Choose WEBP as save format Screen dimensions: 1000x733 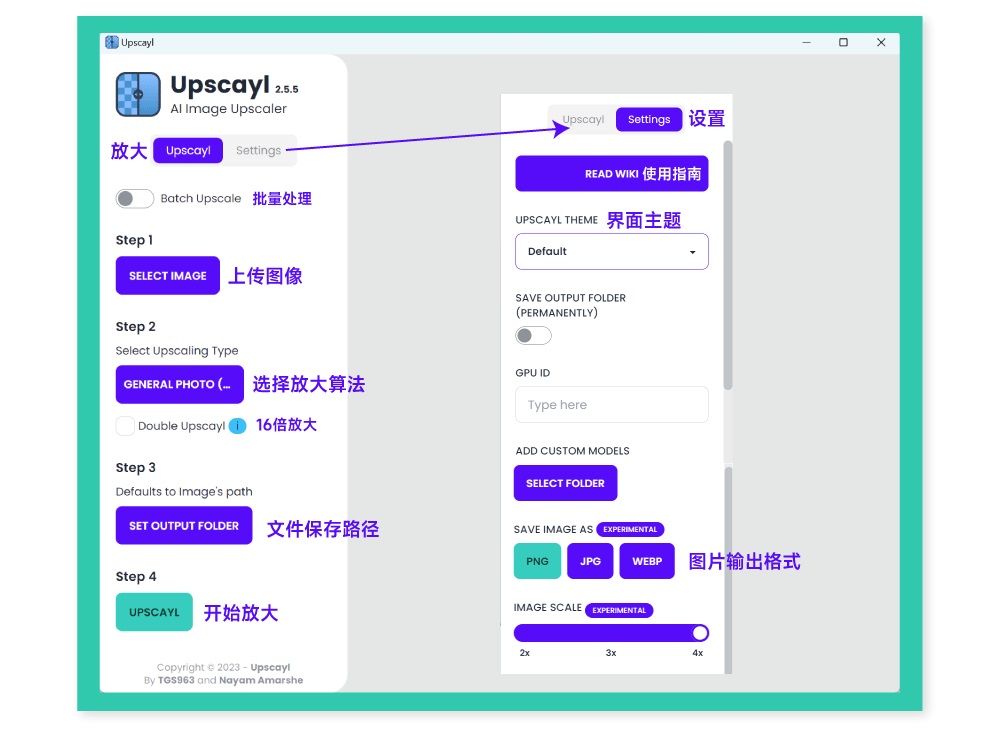[647, 561]
